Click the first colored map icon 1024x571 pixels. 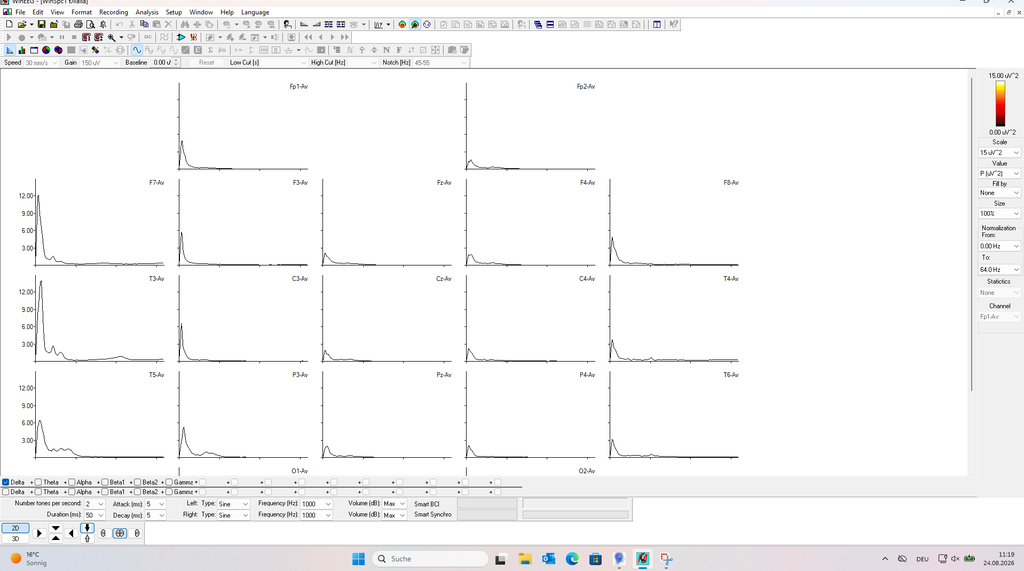pyautogui.click(x=402, y=24)
